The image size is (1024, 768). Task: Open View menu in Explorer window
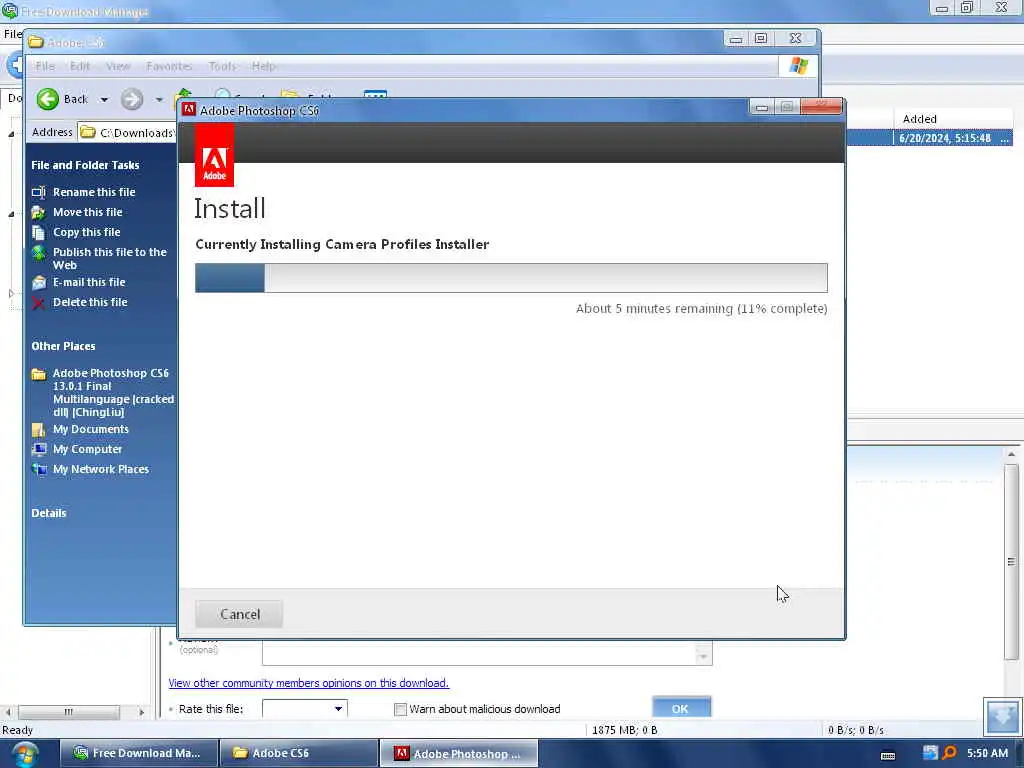118,66
